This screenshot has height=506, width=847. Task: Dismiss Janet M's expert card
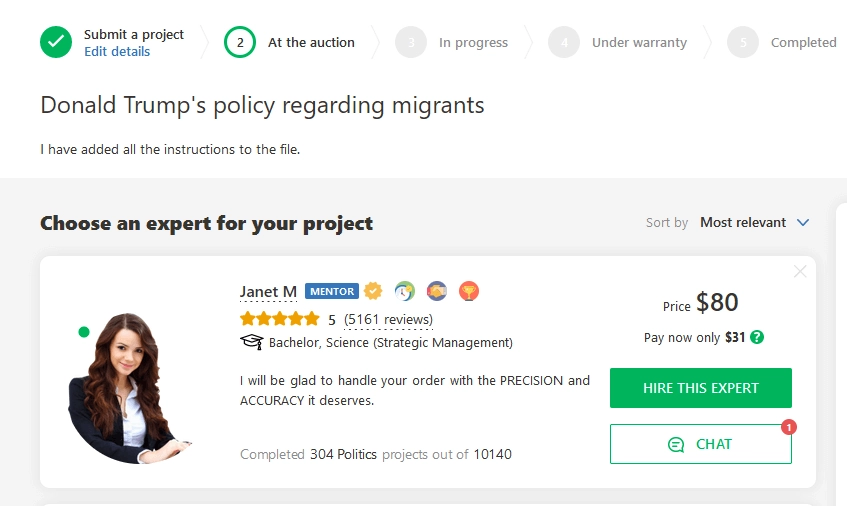click(x=800, y=271)
